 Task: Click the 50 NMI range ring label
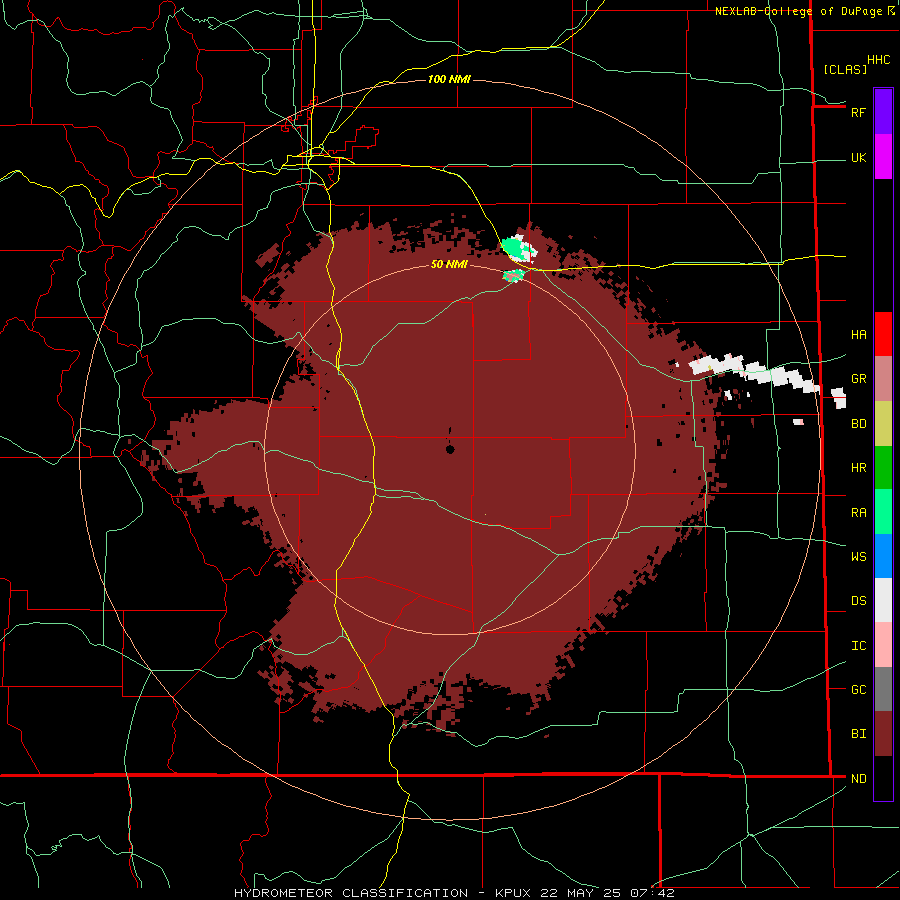[x=449, y=264]
